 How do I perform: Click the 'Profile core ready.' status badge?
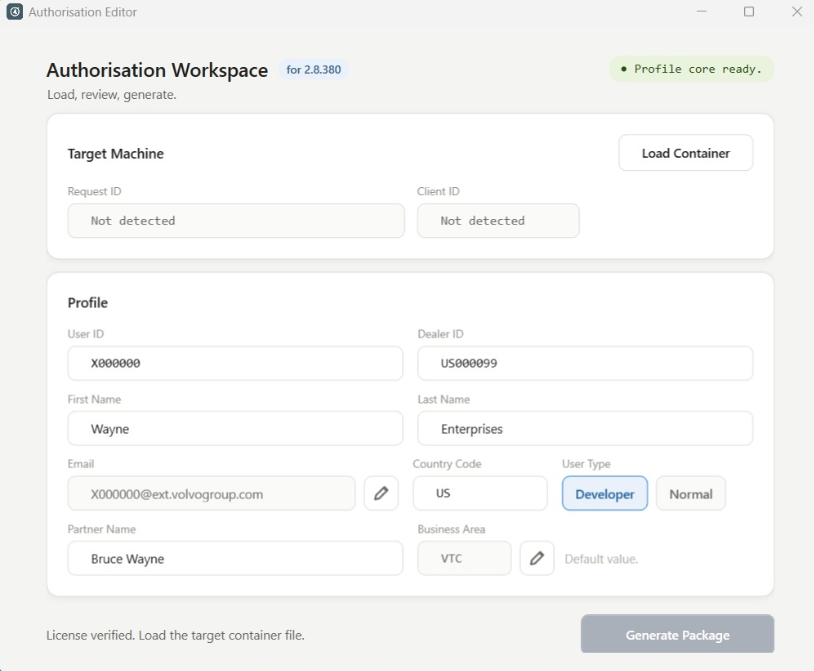(691, 69)
